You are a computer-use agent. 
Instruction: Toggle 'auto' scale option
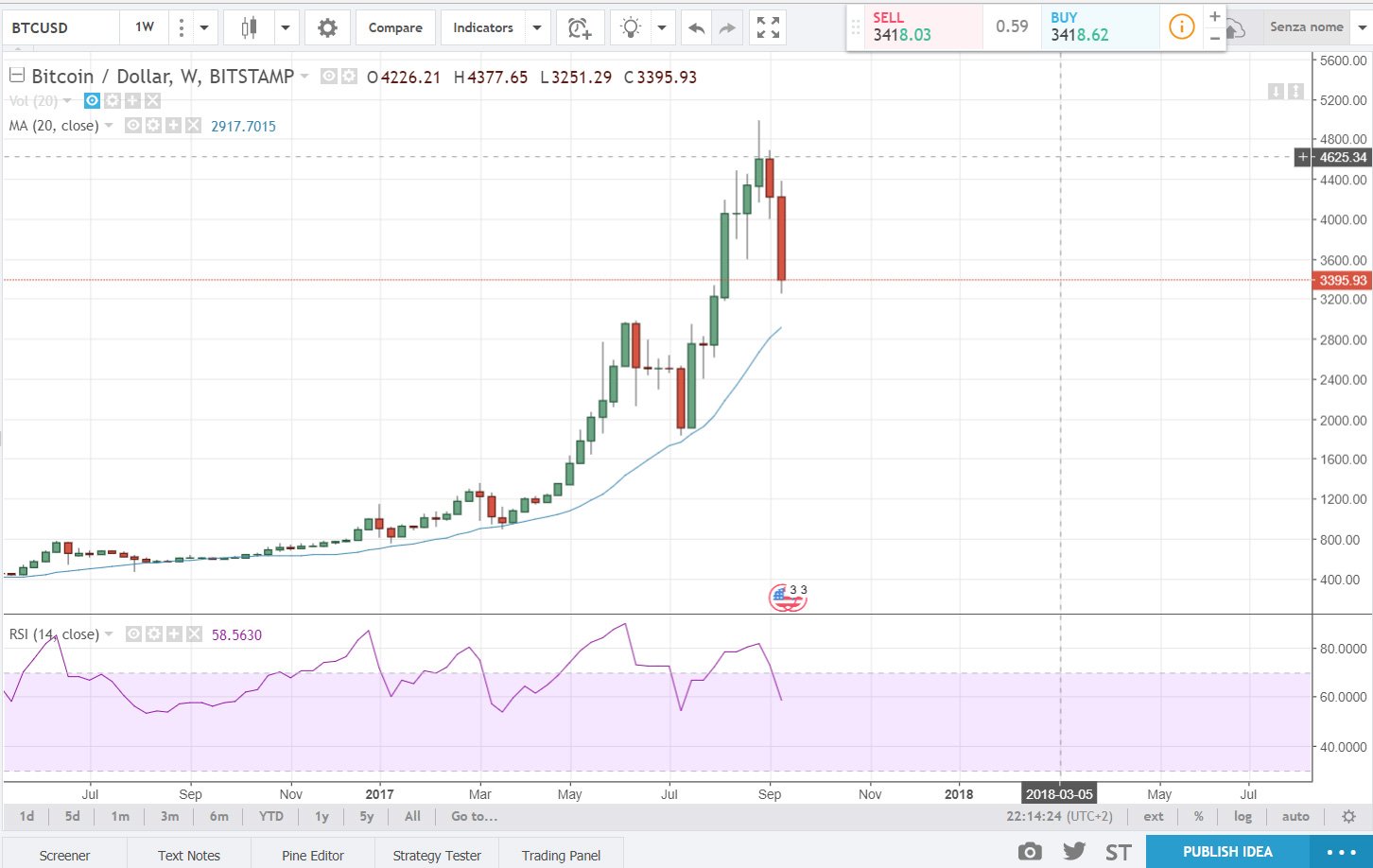(1295, 816)
